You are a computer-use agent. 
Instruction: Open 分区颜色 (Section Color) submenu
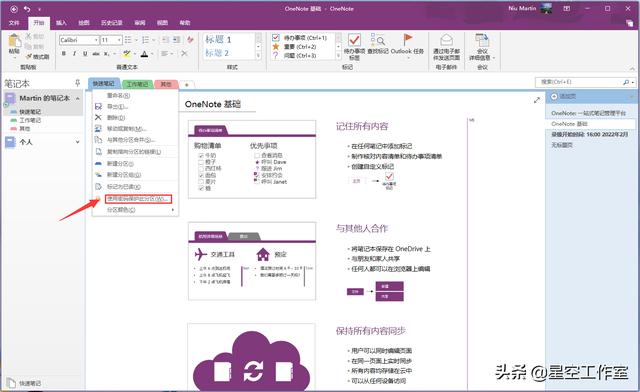coord(136,210)
